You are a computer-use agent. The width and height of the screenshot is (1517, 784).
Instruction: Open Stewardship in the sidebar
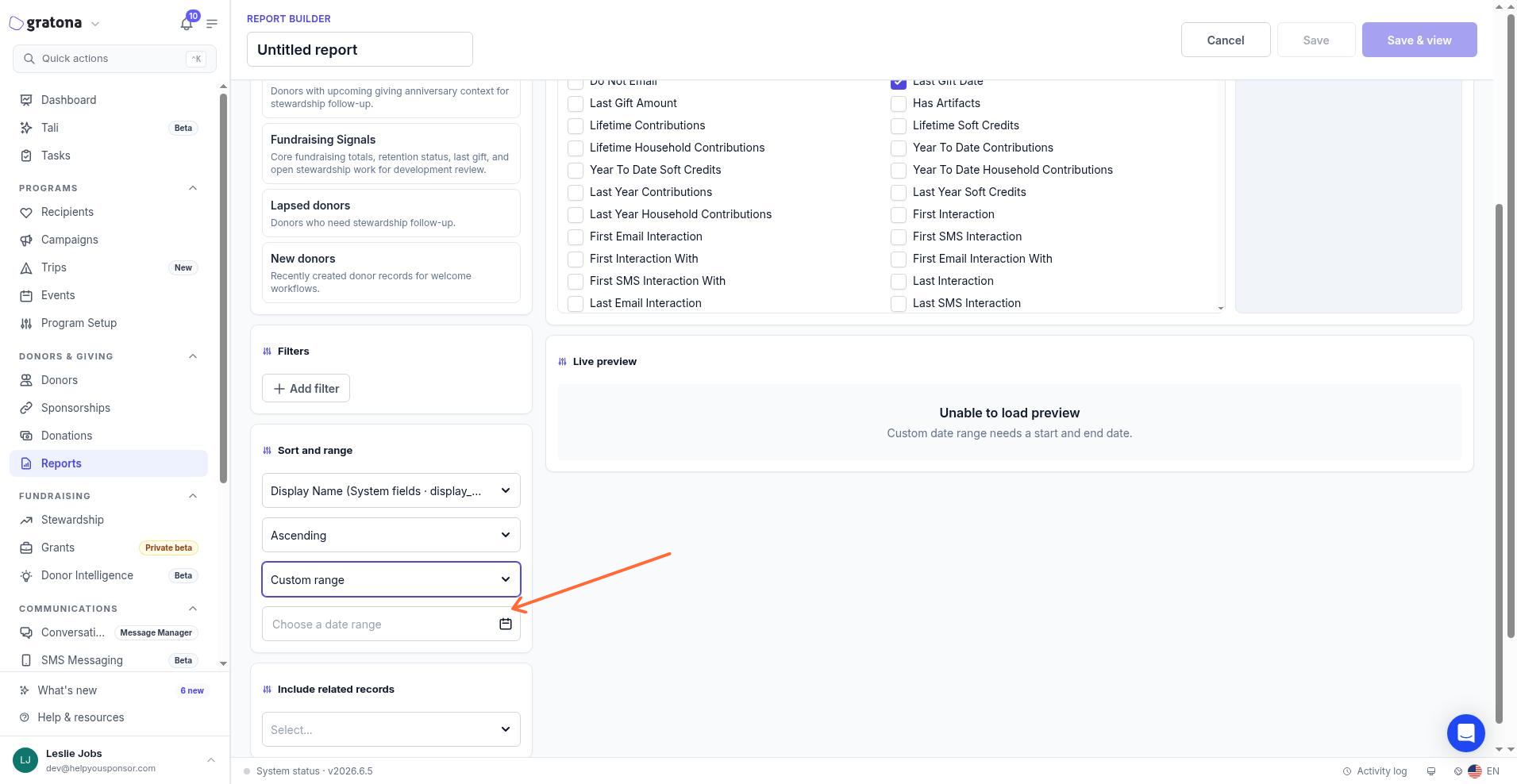point(109,520)
